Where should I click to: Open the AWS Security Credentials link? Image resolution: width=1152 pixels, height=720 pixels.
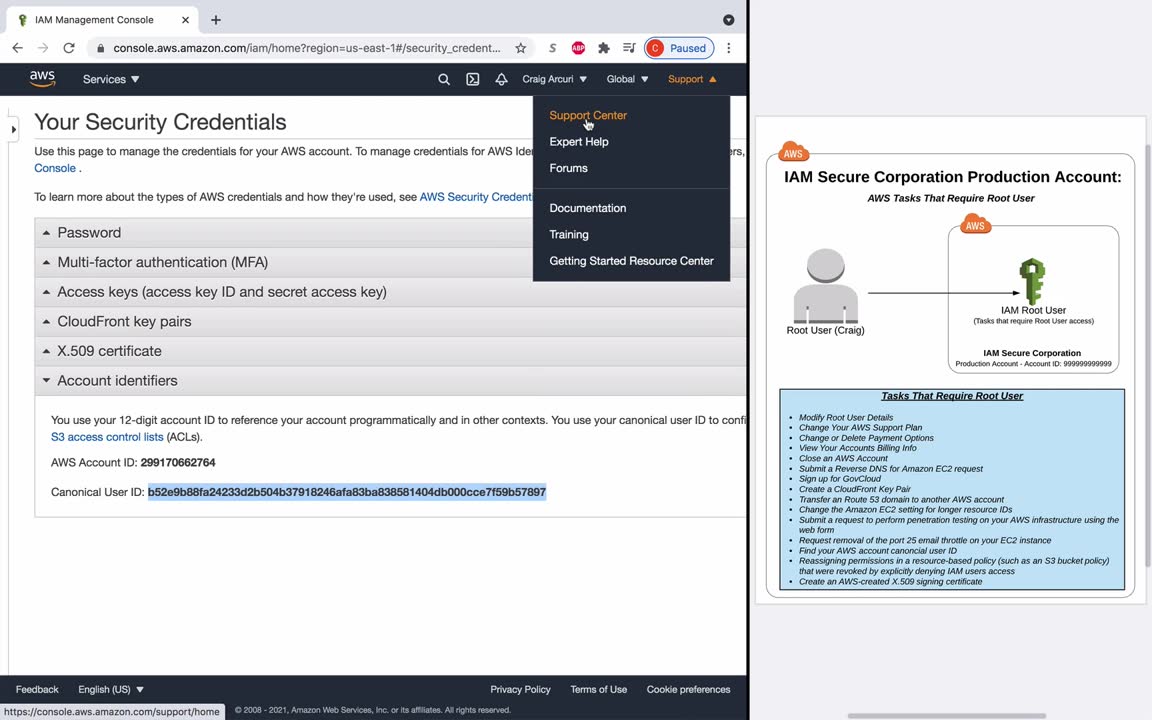pos(476,197)
